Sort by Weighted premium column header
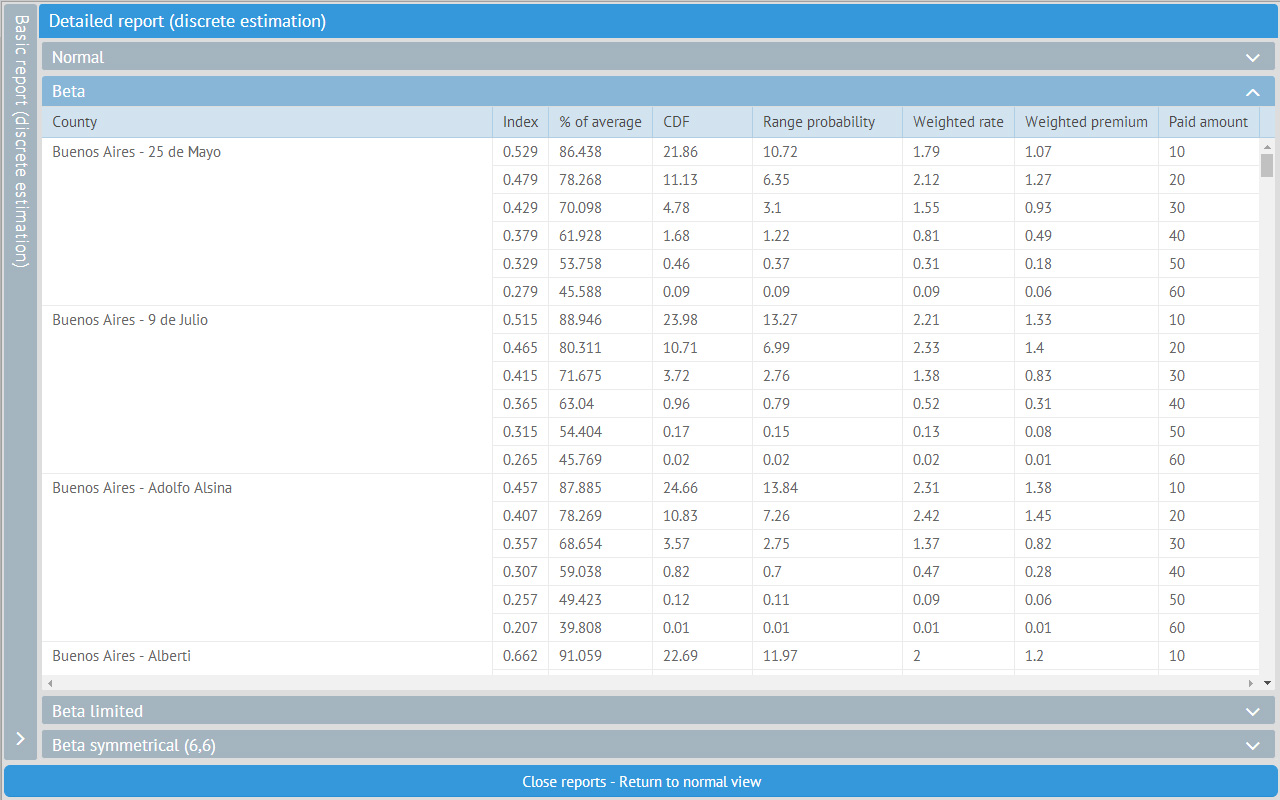 pyautogui.click(x=1087, y=122)
